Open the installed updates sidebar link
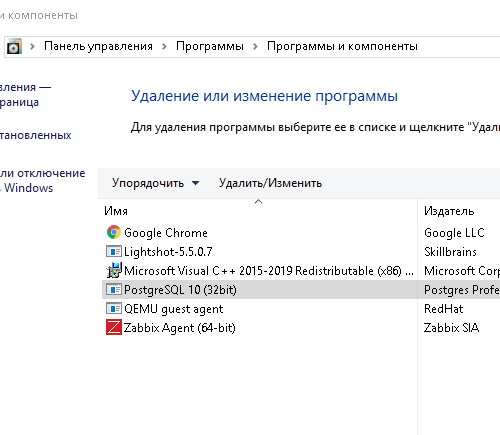The image size is (500, 435). click(36, 135)
